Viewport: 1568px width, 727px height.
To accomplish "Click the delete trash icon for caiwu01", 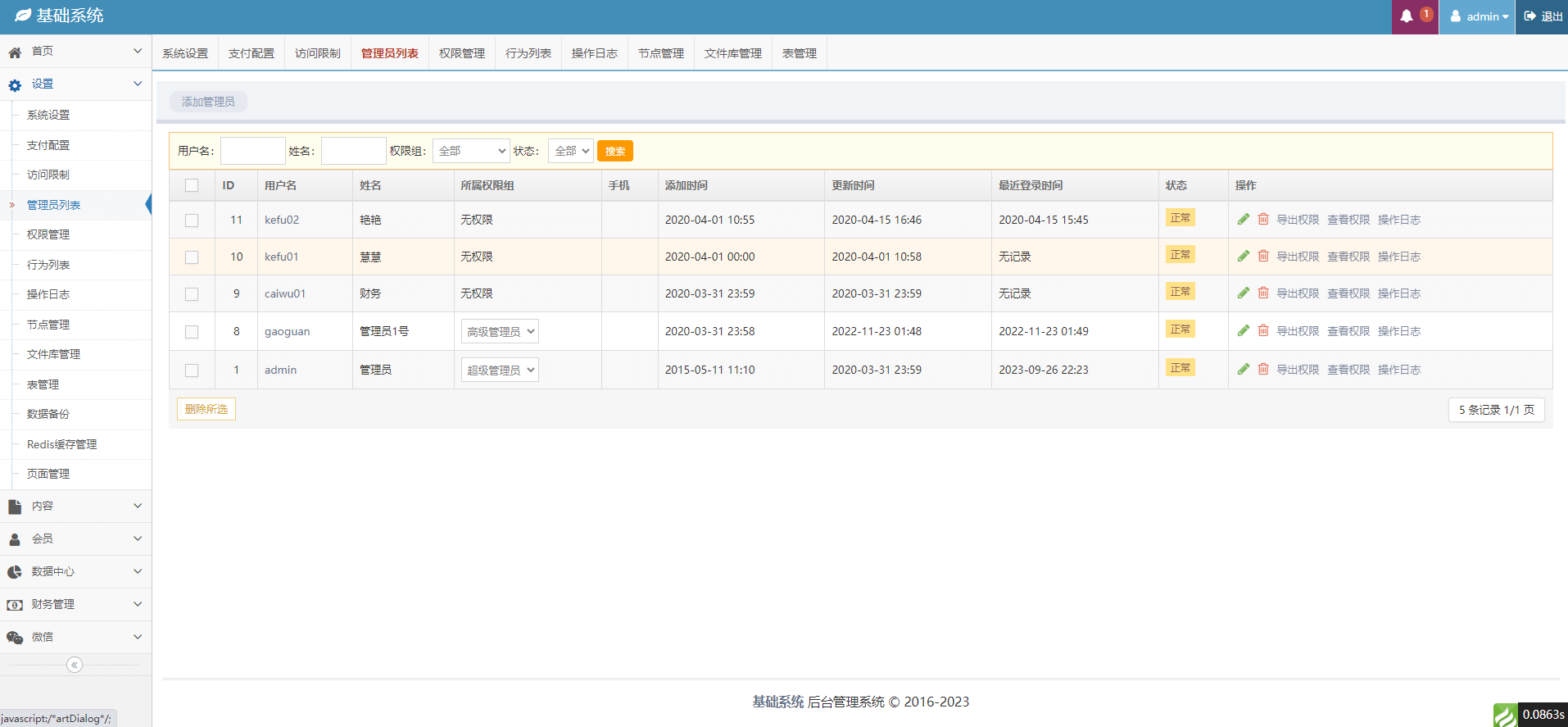I will pyautogui.click(x=1263, y=293).
